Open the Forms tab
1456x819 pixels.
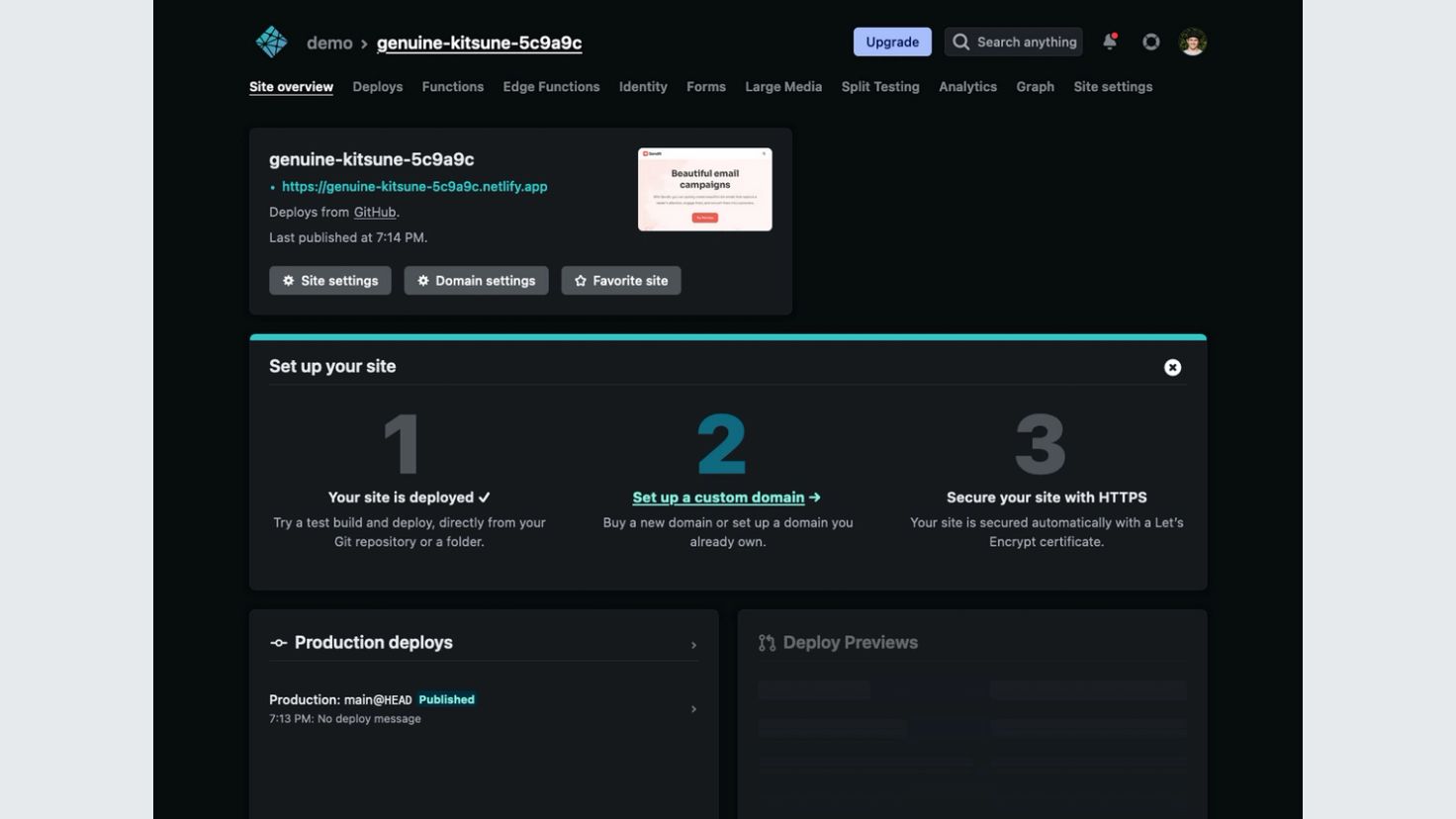coord(706,87)
